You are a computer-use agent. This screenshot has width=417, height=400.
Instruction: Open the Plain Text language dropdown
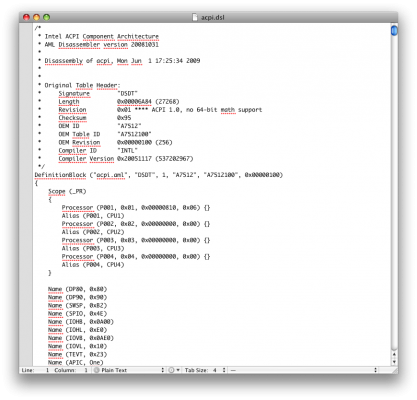[129, 370]
